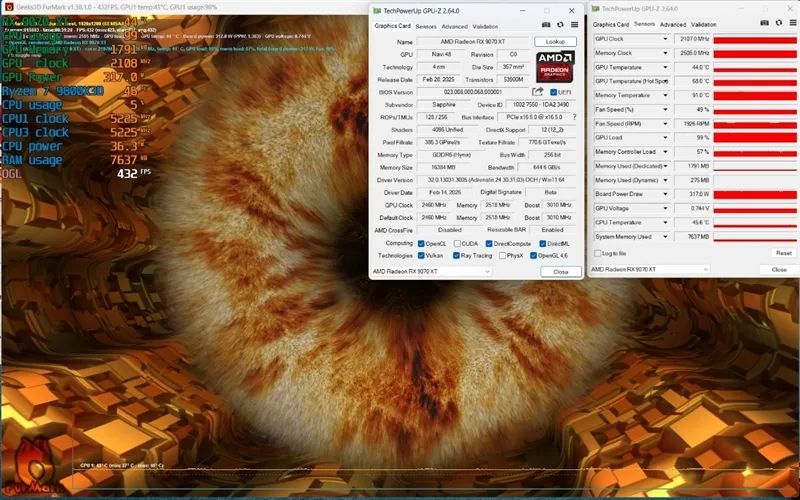800x500 pixels.
Task: Click the Lookup button
Action: 556,42
